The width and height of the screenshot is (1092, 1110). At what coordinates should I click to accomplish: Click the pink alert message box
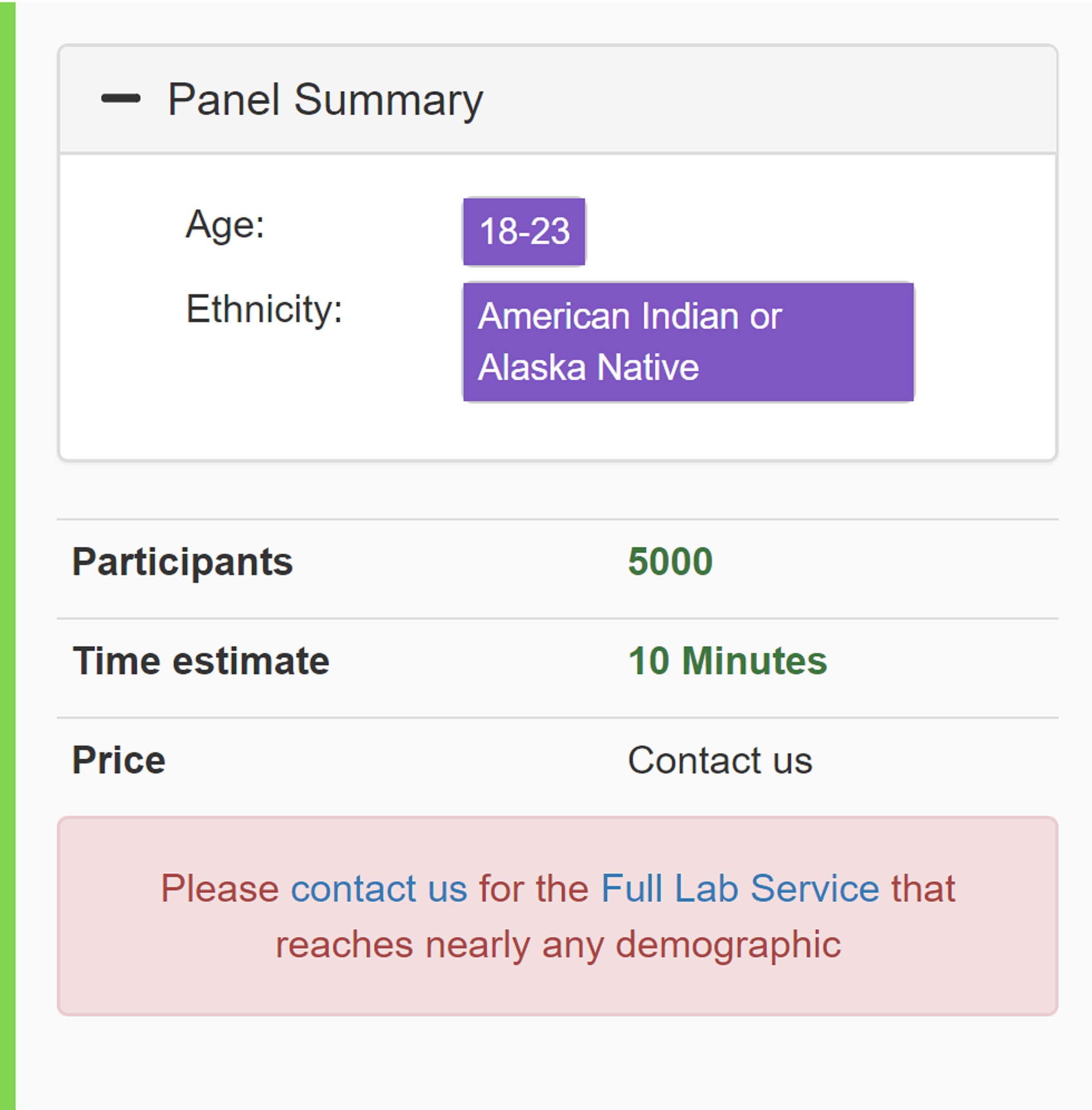558,916
